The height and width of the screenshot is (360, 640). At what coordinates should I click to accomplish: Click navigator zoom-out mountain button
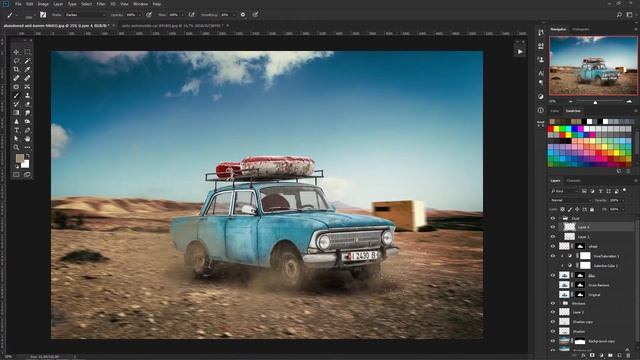(571, 101)
